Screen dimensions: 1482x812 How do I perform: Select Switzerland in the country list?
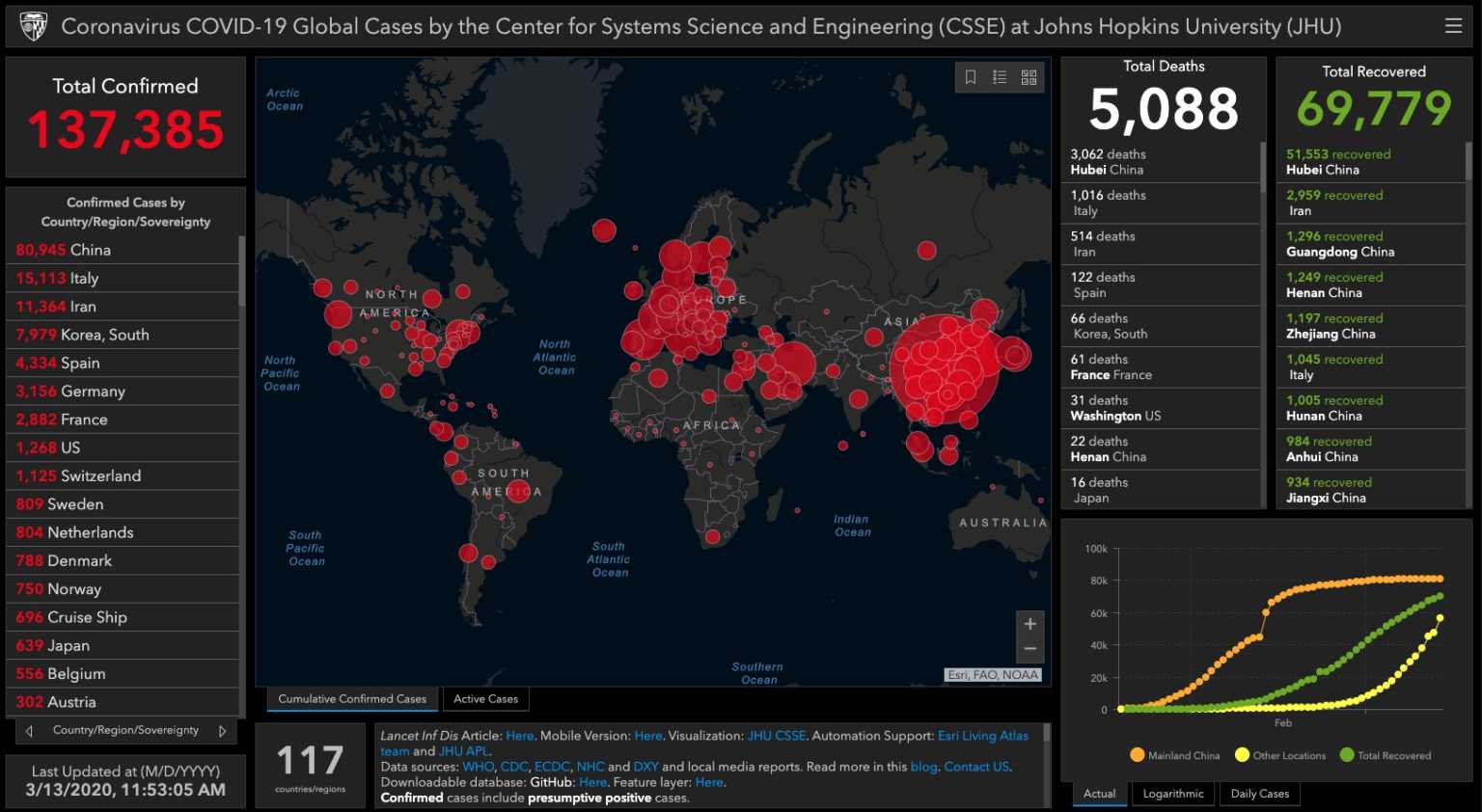[123, 475]
